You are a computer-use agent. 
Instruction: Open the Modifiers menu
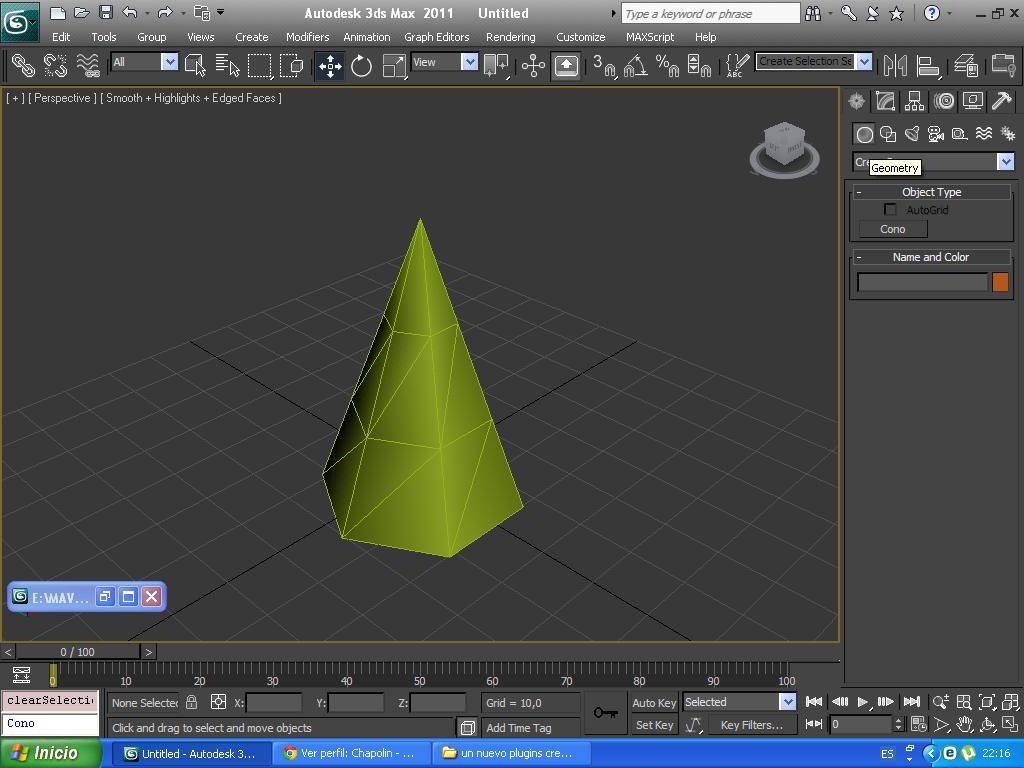(307, 37)
